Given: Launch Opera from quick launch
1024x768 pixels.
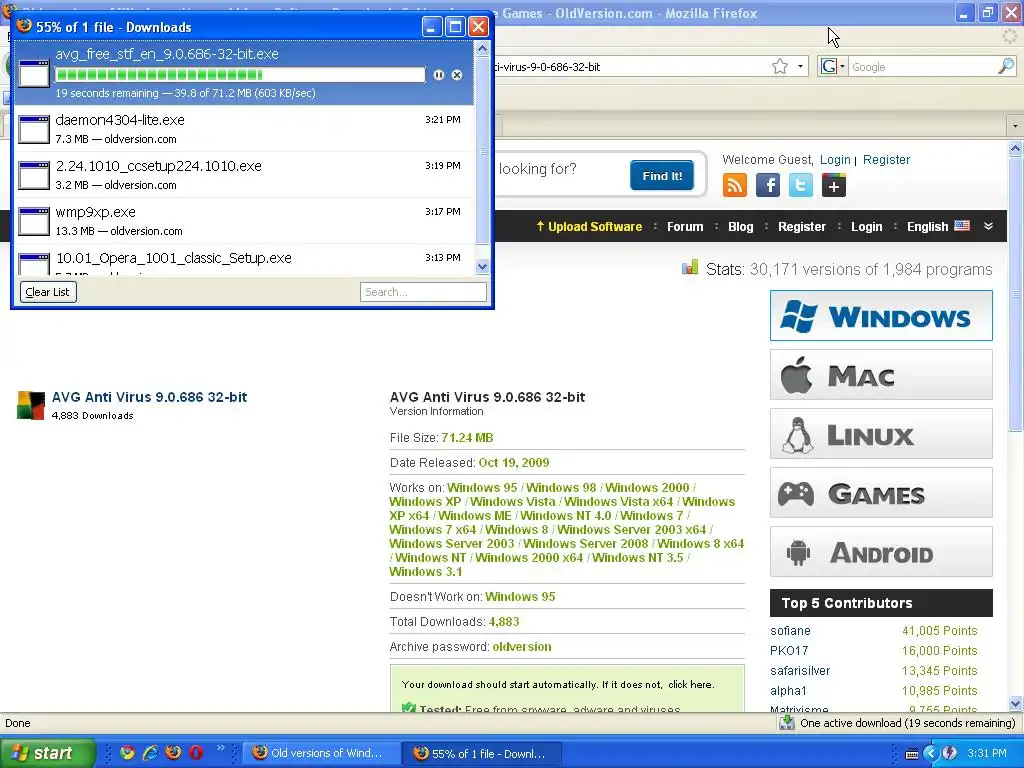Looking at the screenshot, I should [196, 752].
